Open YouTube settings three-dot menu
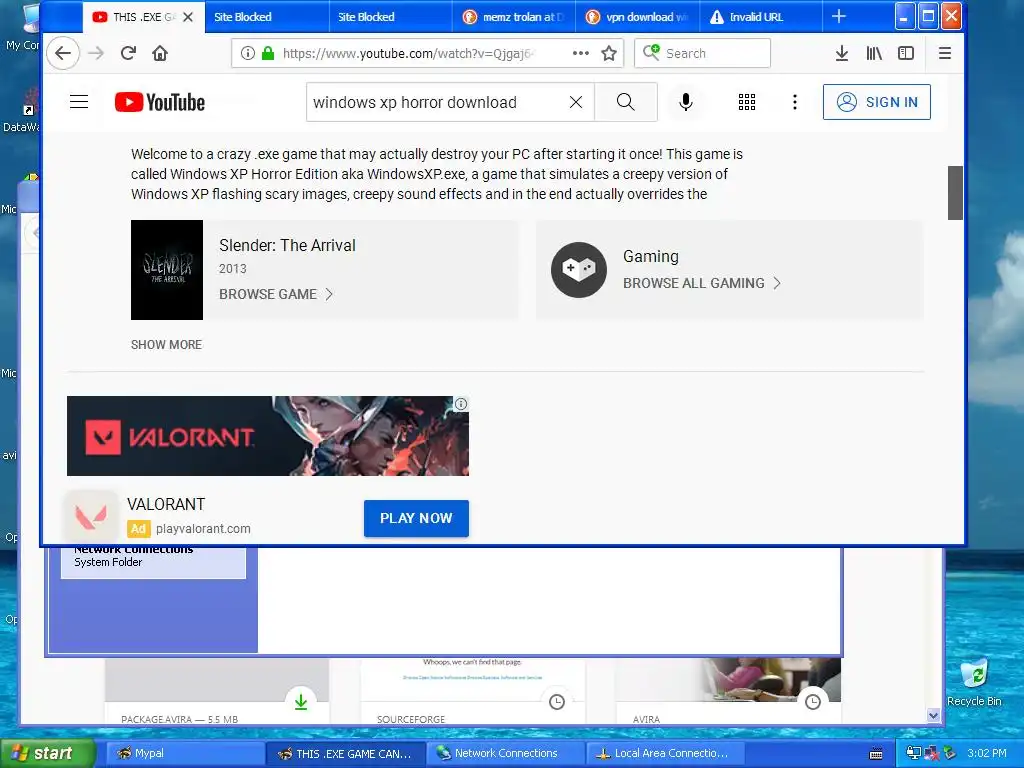 tap(795, 102)
